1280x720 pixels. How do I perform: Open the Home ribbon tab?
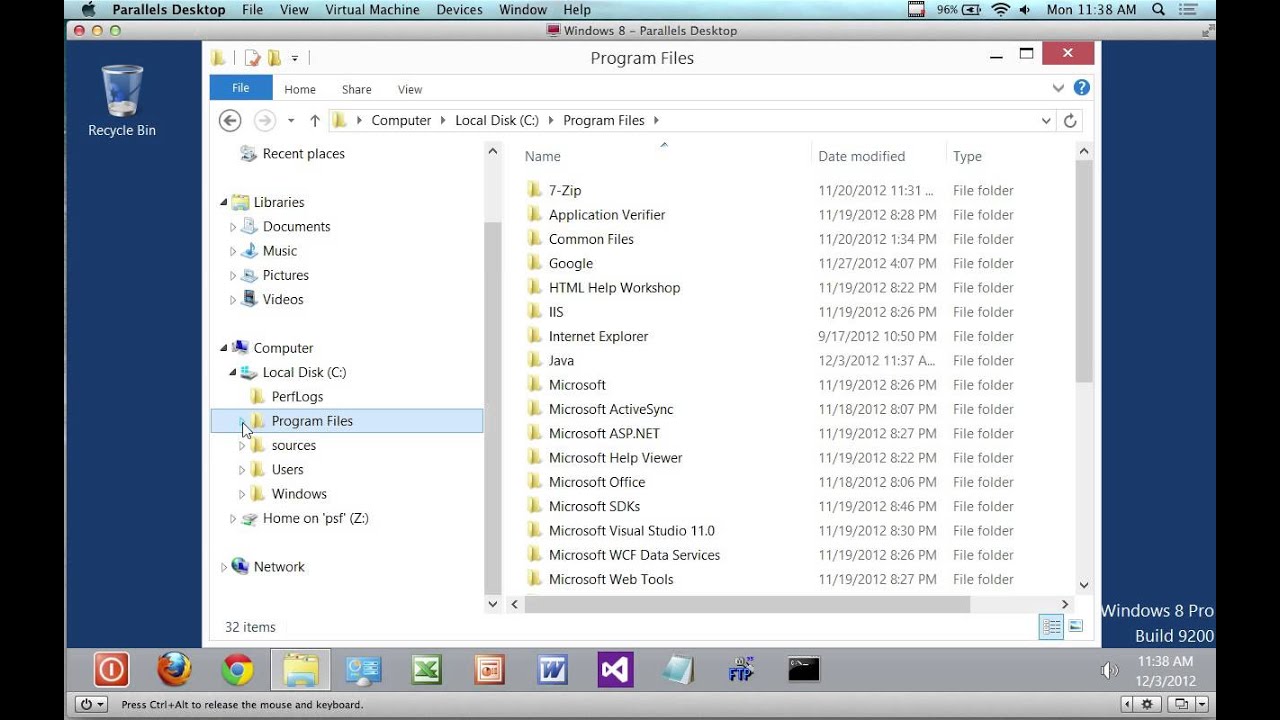point(300,89)
